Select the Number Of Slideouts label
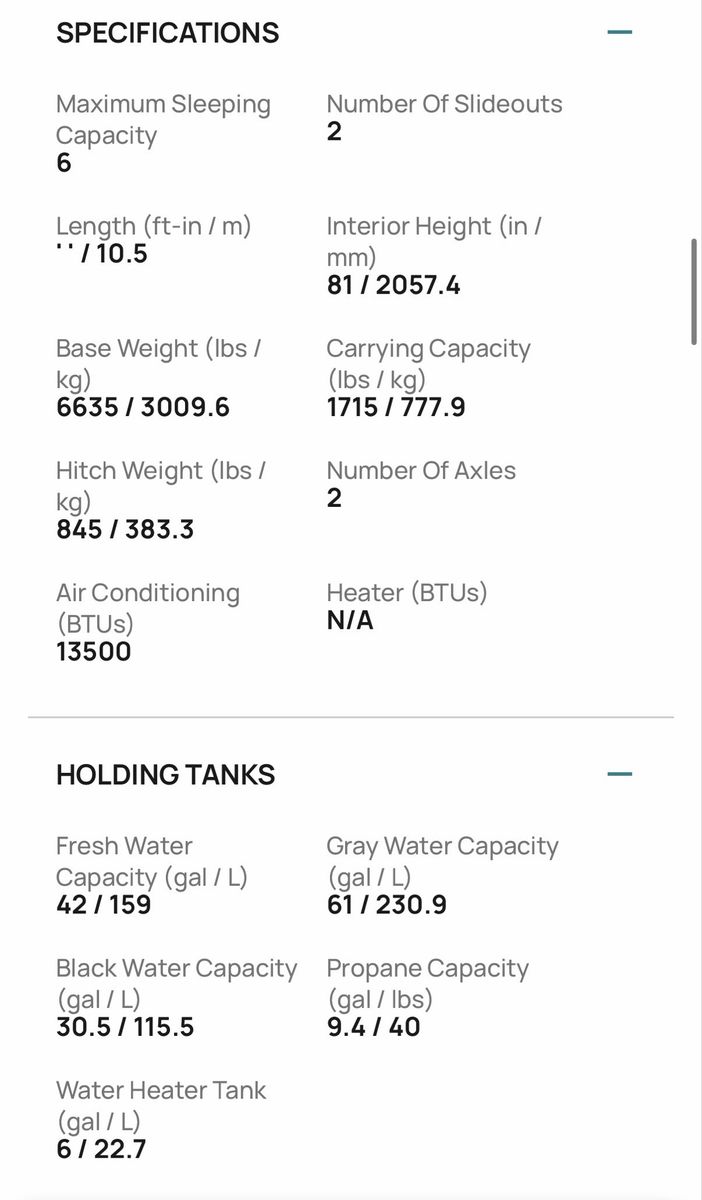Image resolution: width=702 pixels, height=1200 pixels. [445, 104]
